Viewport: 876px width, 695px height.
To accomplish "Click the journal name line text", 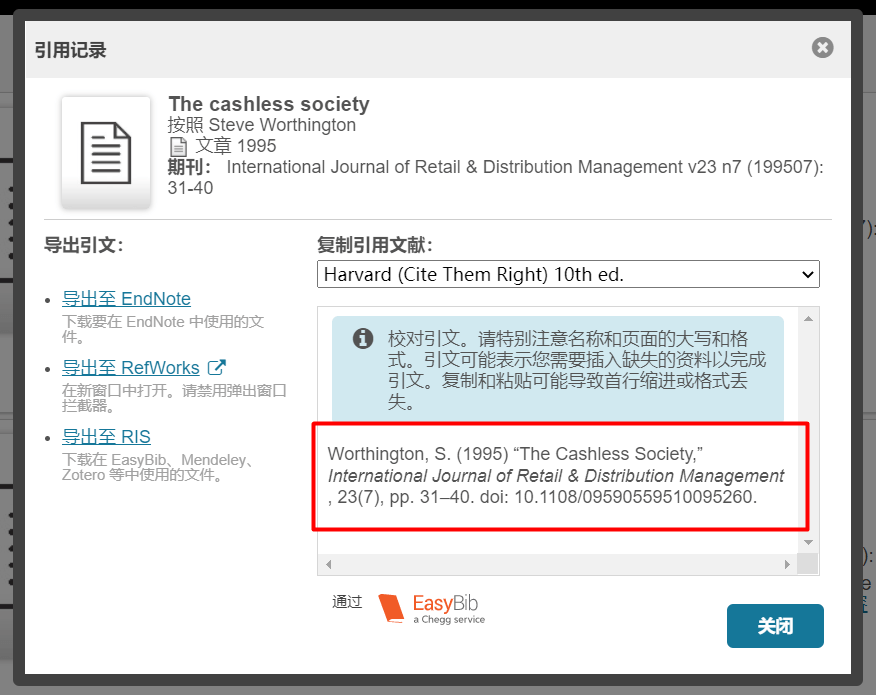I will coord(496,177).
